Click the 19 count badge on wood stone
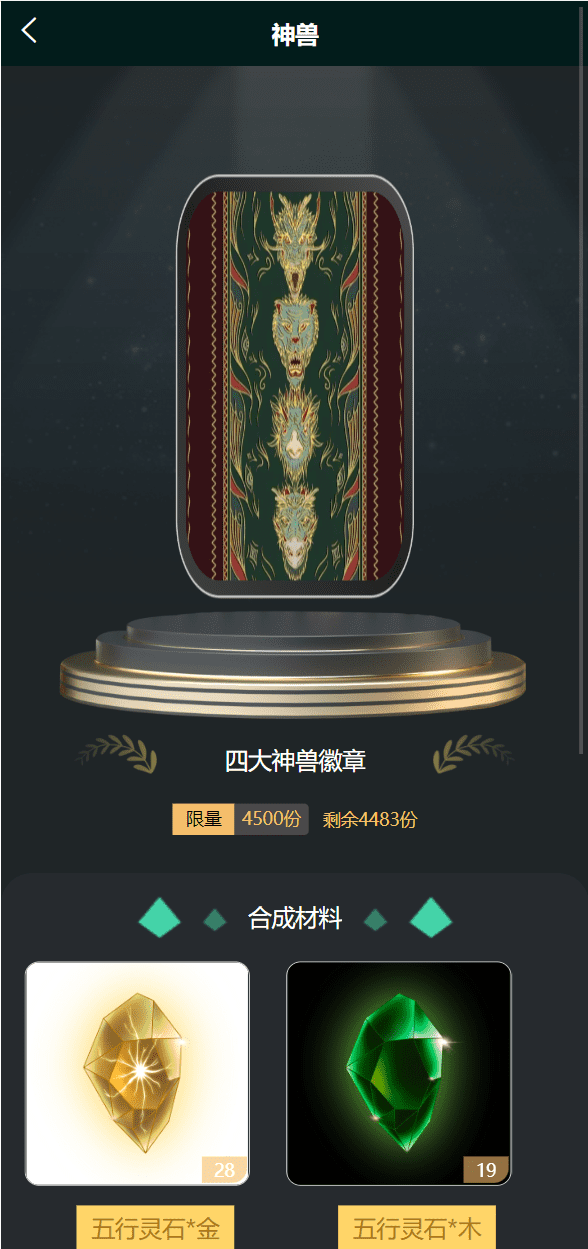Viewport: 588px width, 1249px height. click(486, 1170)
